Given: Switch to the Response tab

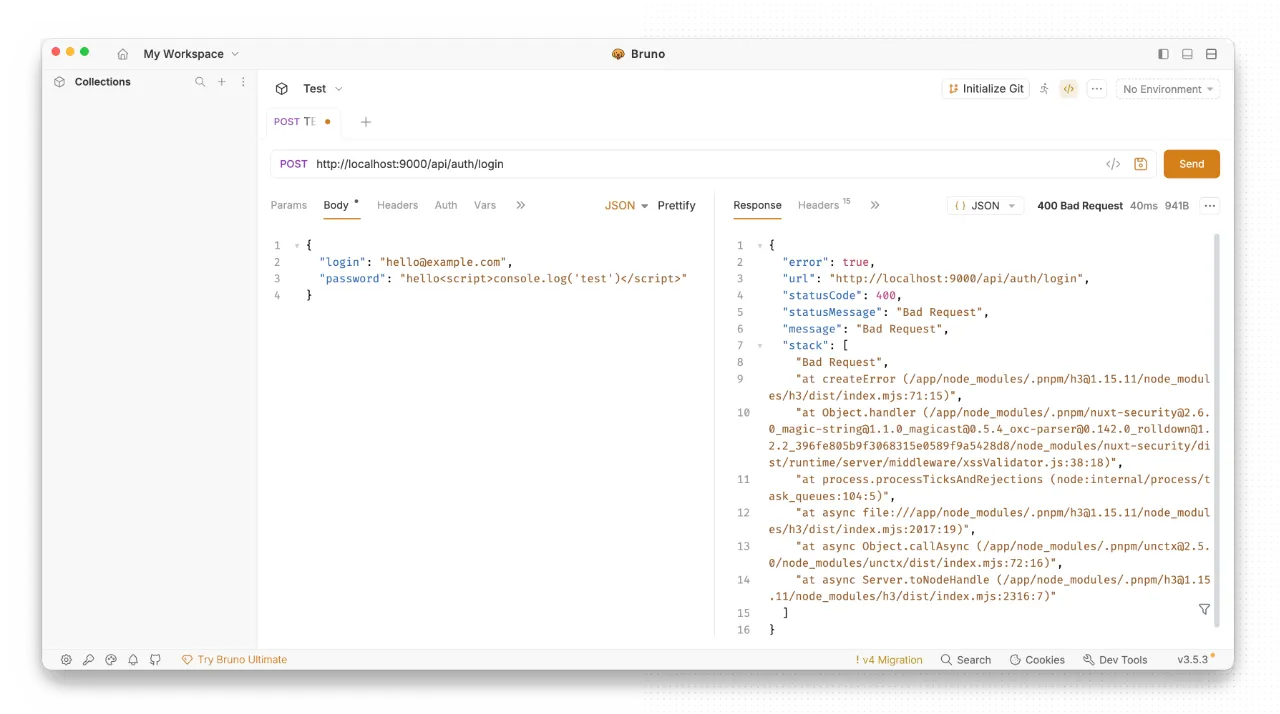Looking at the screenshot, I should click(x=757, y=205).
